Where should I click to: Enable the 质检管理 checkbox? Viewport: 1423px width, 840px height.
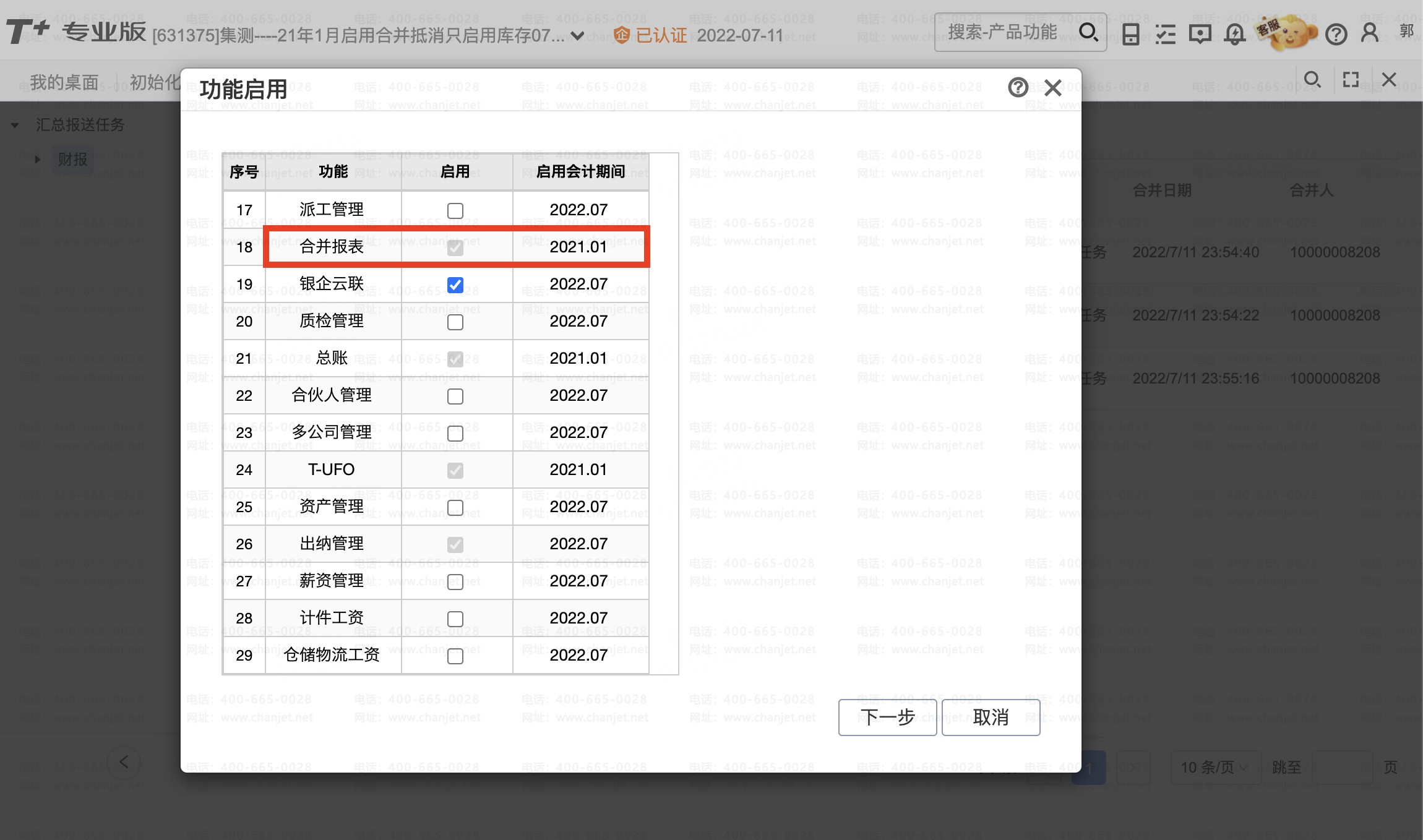click(x=455, y=322)
